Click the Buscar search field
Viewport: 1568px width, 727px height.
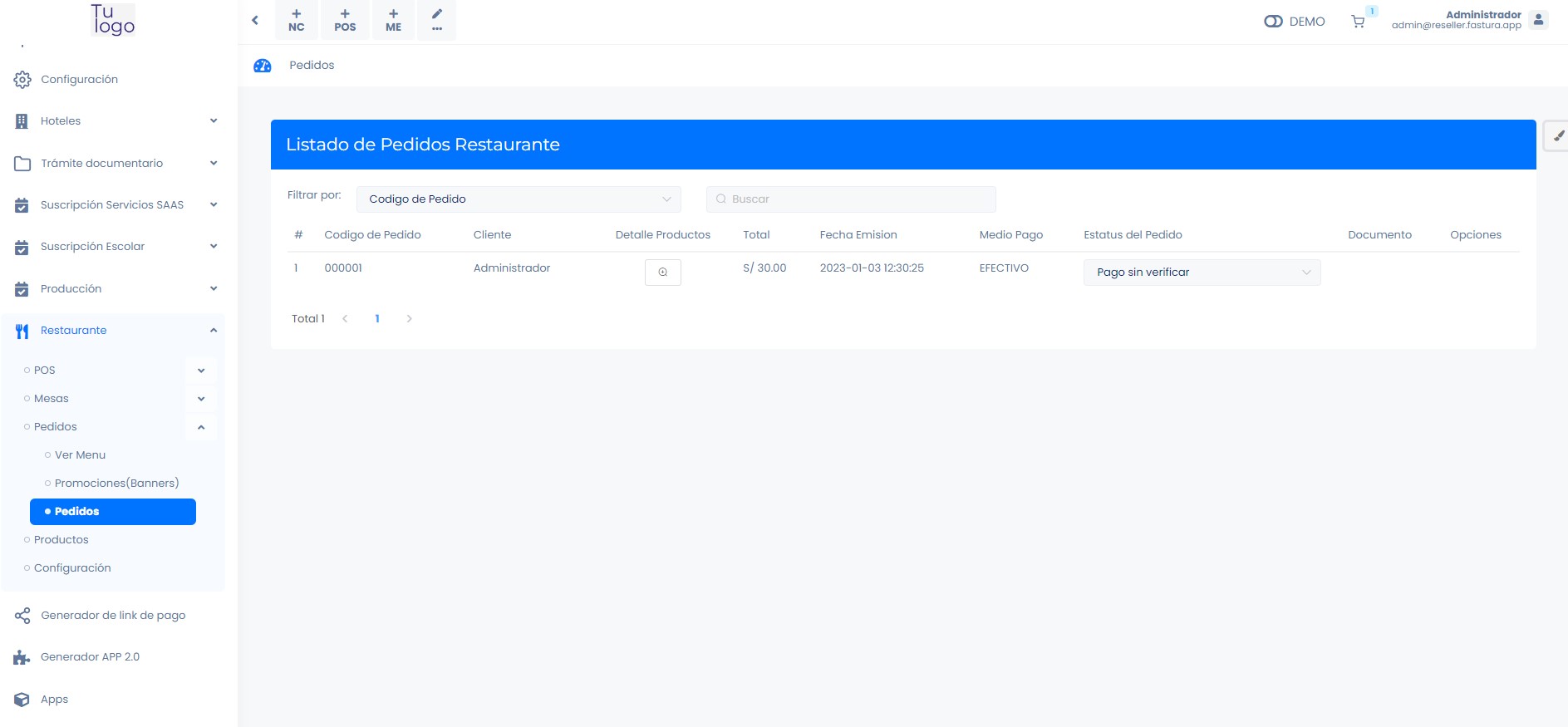(851, 199)
